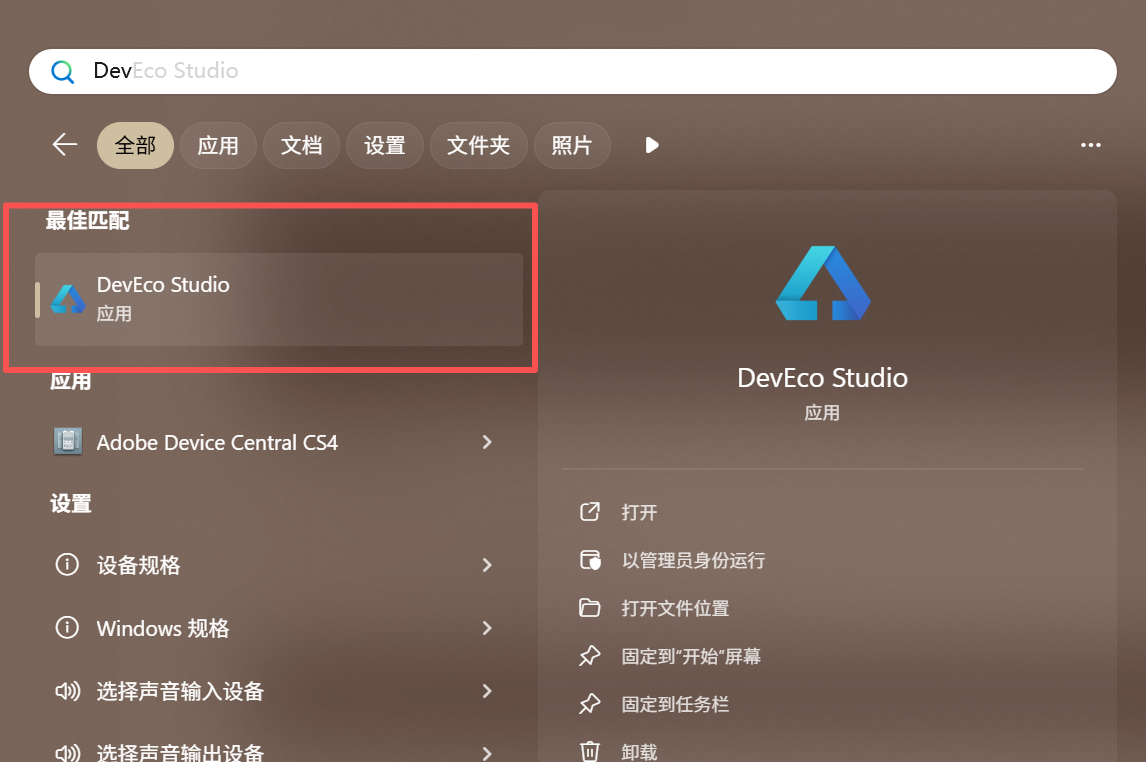Click pin icon beside 固定到任务栏
Viewport: 1146px width, 762px height.
tap(590, 704)
